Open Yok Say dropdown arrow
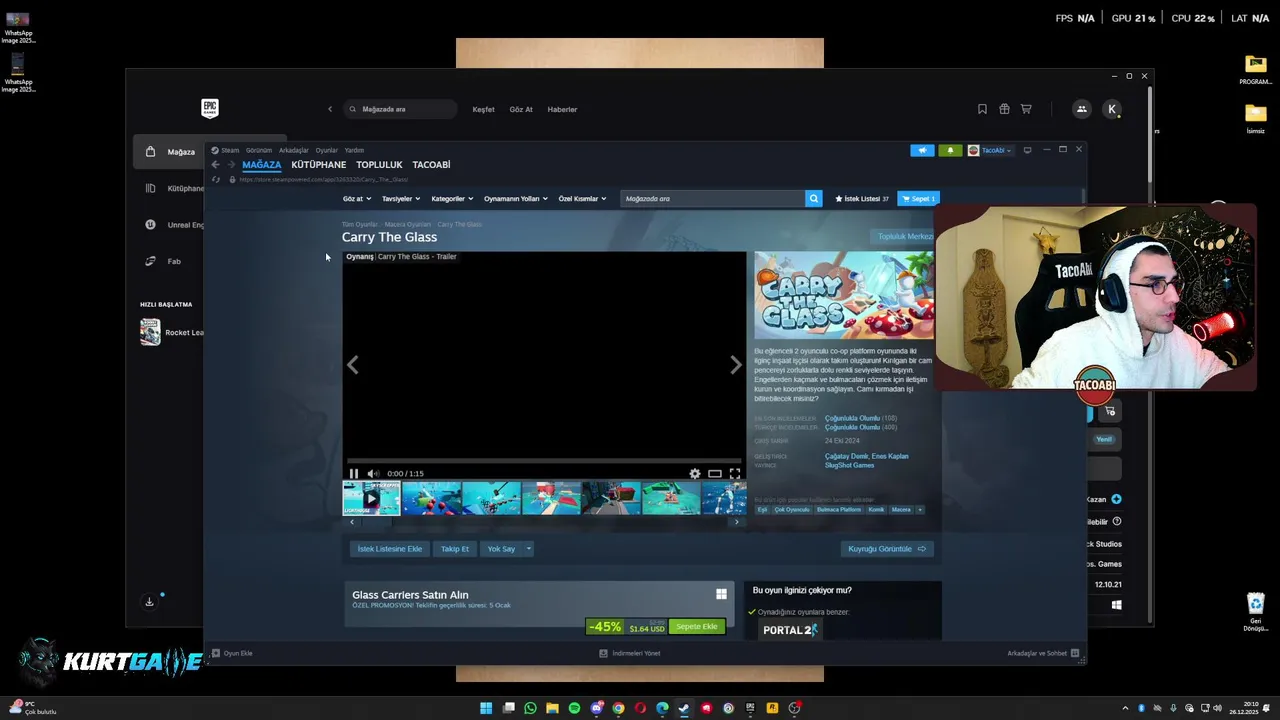This screenshot has height=720, width=1280. [529, 549]
